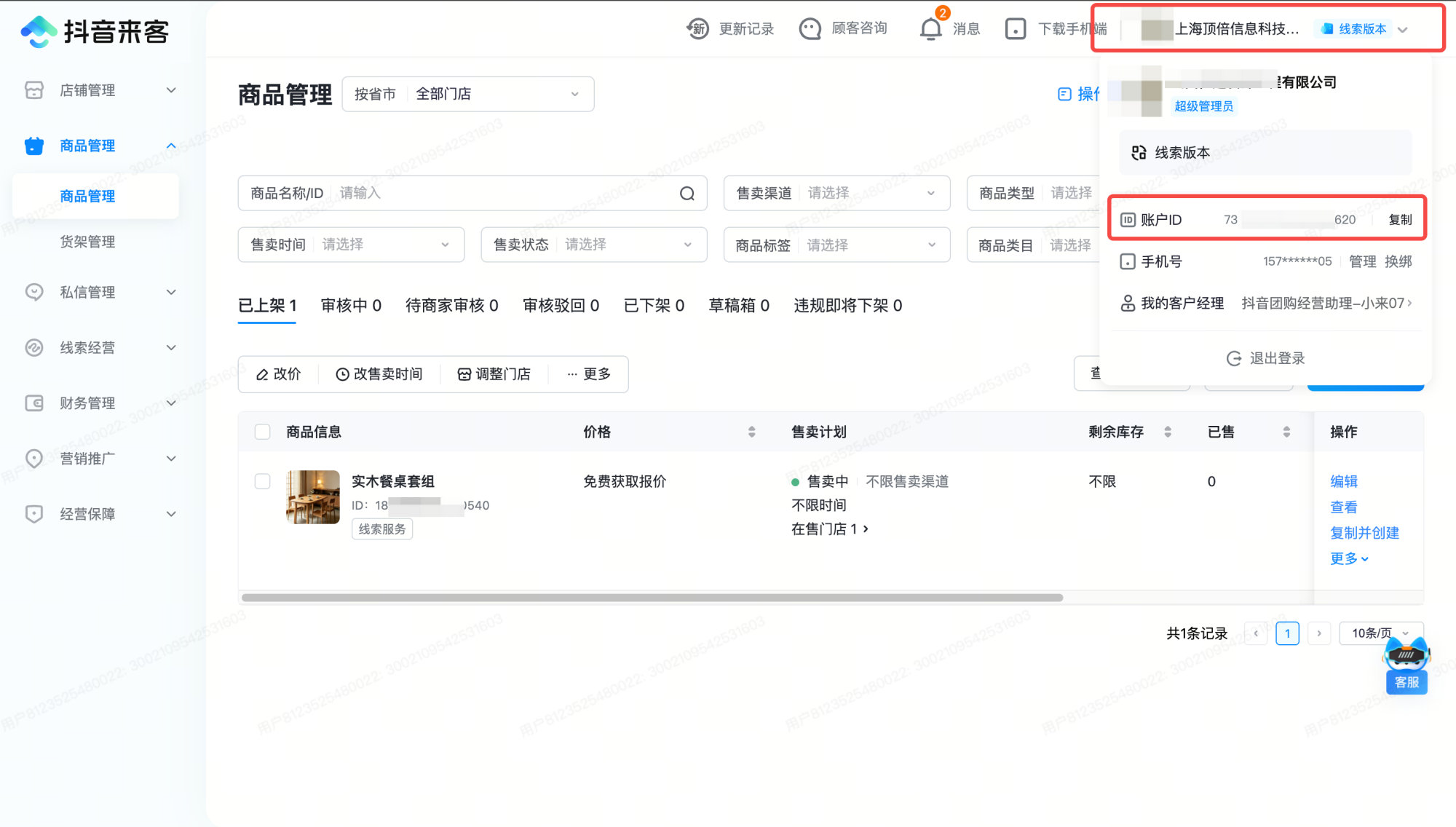Viewport: 1456px width, 827px height.
Task: Open the 消息 notification bell
Action: (931, 29)
